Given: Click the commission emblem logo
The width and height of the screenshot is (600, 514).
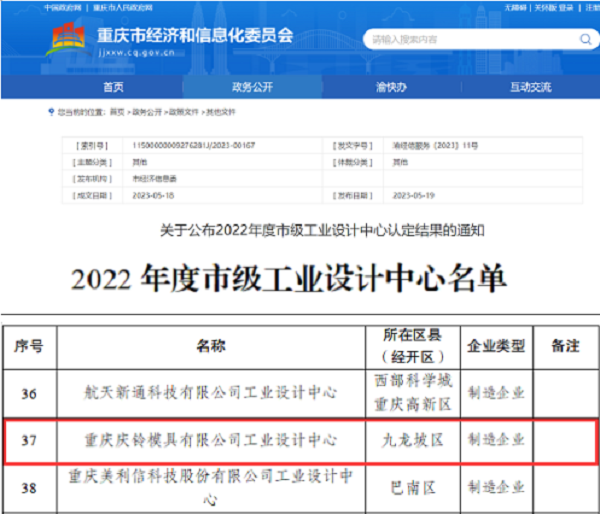Looking at the screenshot, I should [x=67, y=39].
